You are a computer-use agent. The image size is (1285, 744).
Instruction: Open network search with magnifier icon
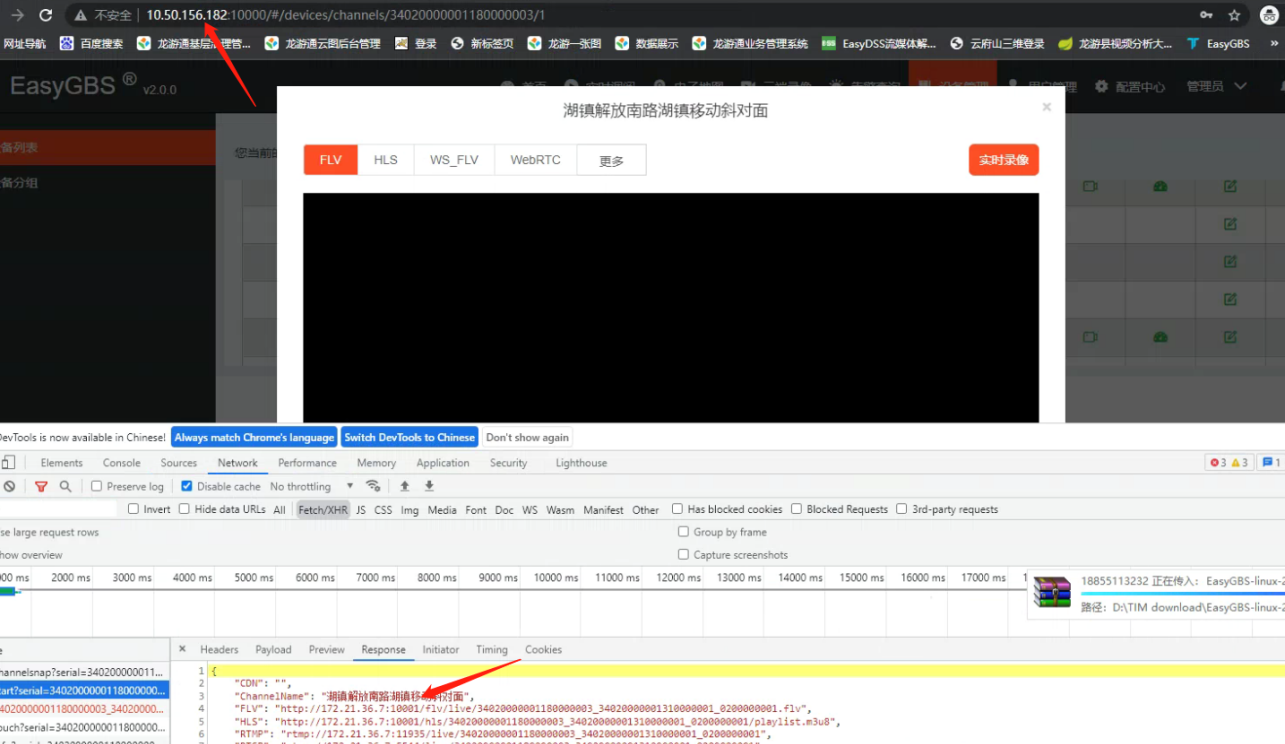65,486
